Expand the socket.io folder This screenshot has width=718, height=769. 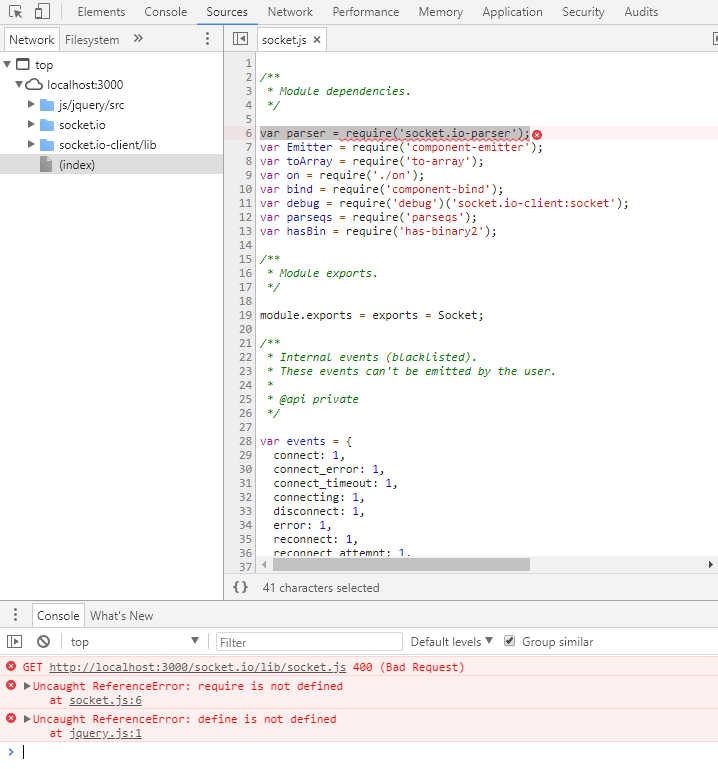(31, 124)
